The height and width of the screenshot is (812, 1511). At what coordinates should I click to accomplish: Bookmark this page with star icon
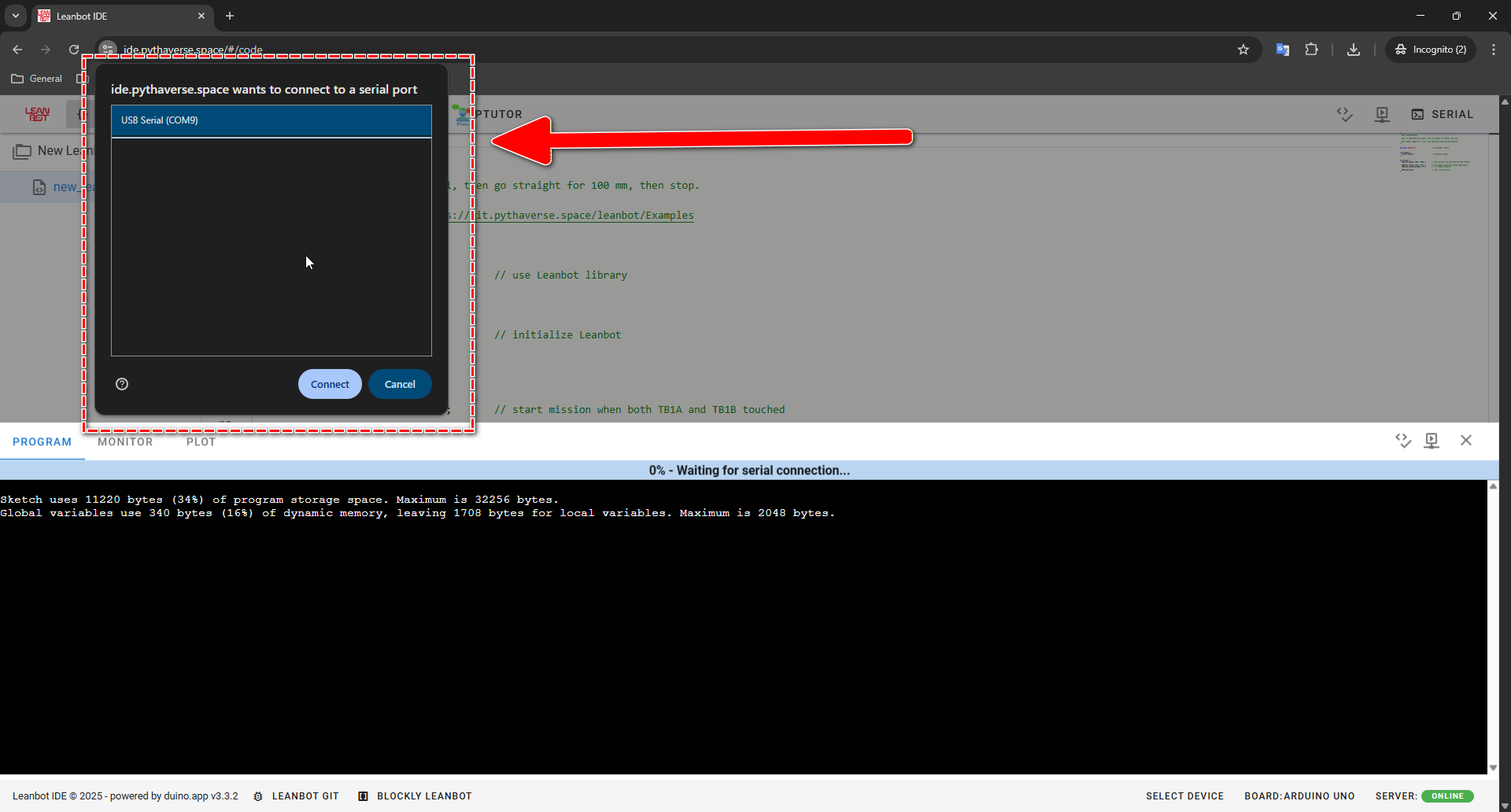(1243, 50)
